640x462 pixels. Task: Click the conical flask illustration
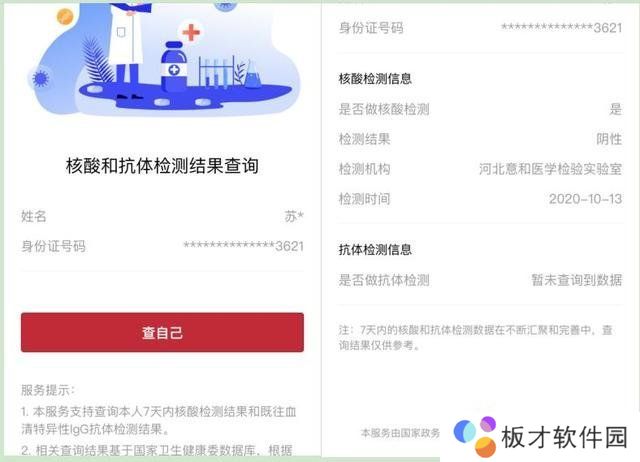251,74
